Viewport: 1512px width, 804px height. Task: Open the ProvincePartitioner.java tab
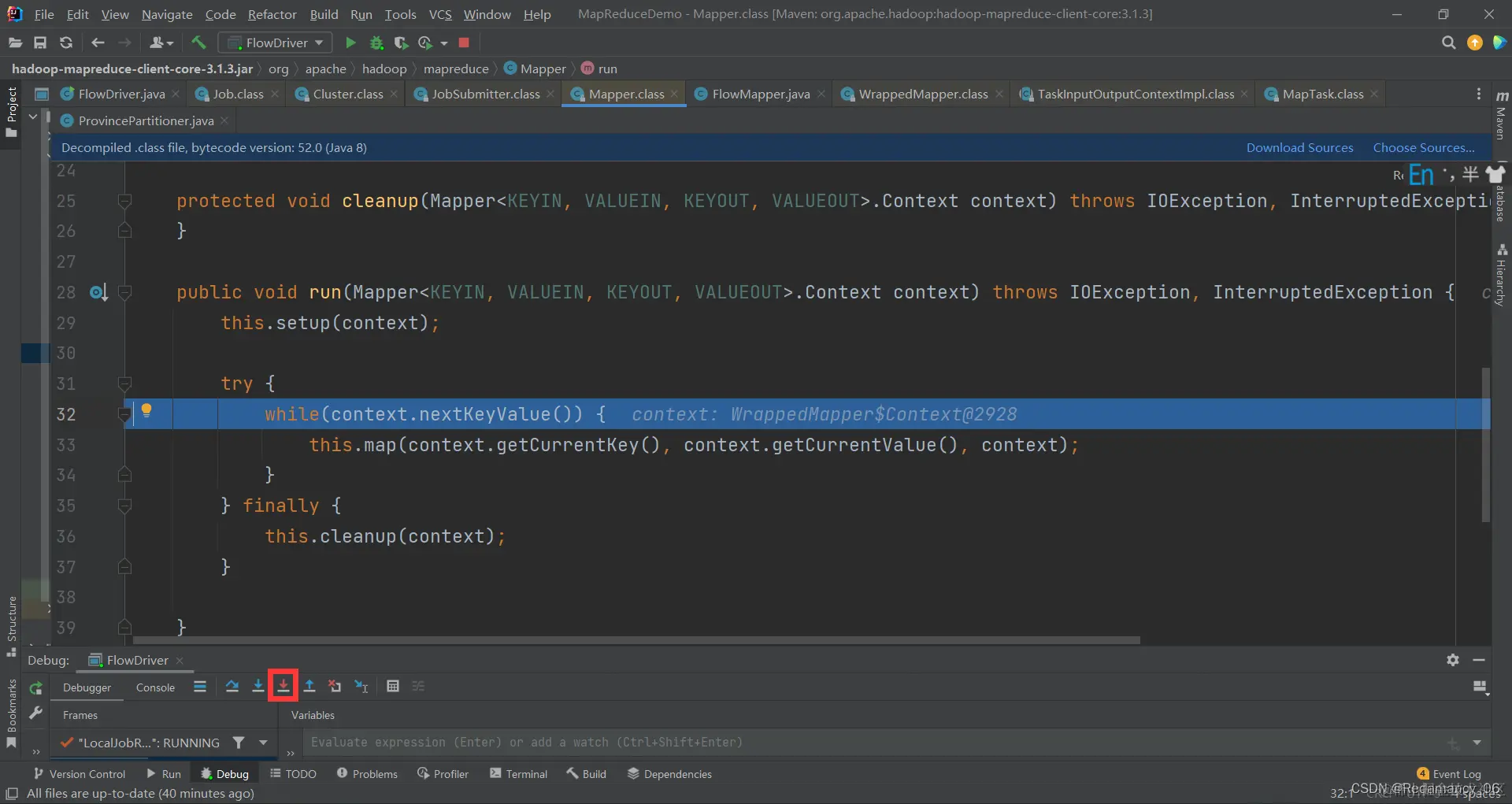click(146, 120)
